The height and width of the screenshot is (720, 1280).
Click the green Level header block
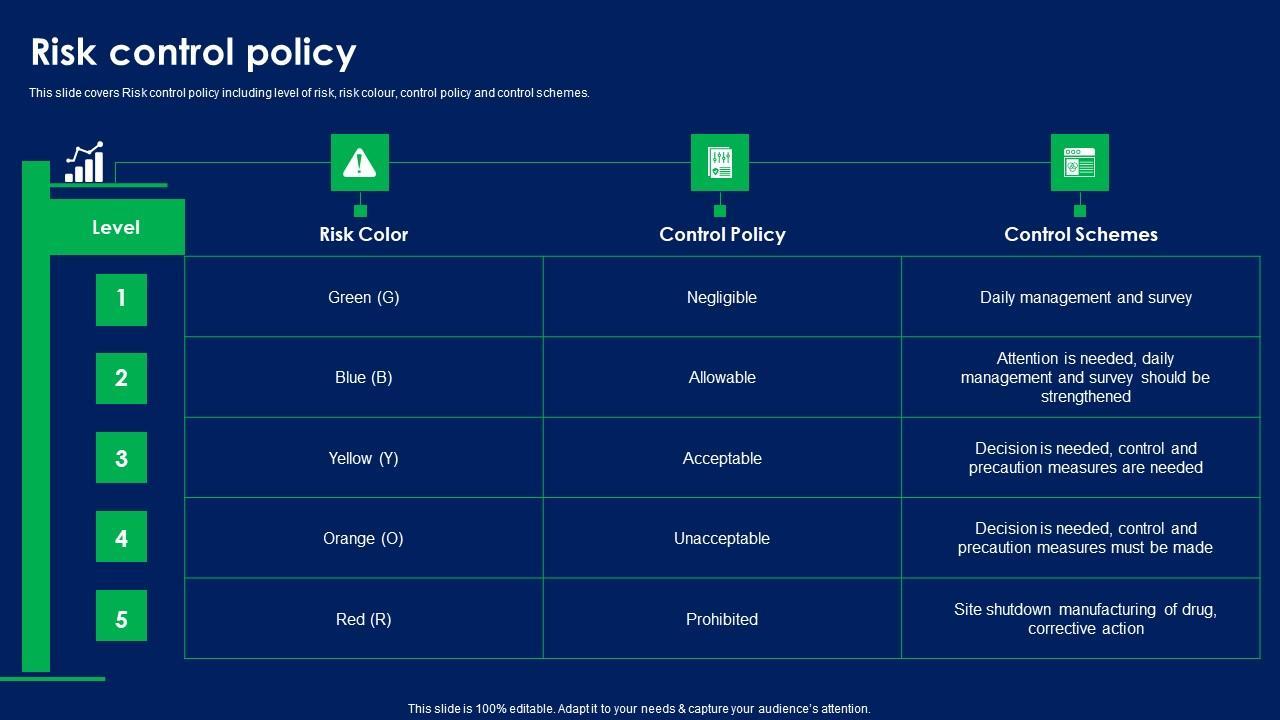click(116, 227)
